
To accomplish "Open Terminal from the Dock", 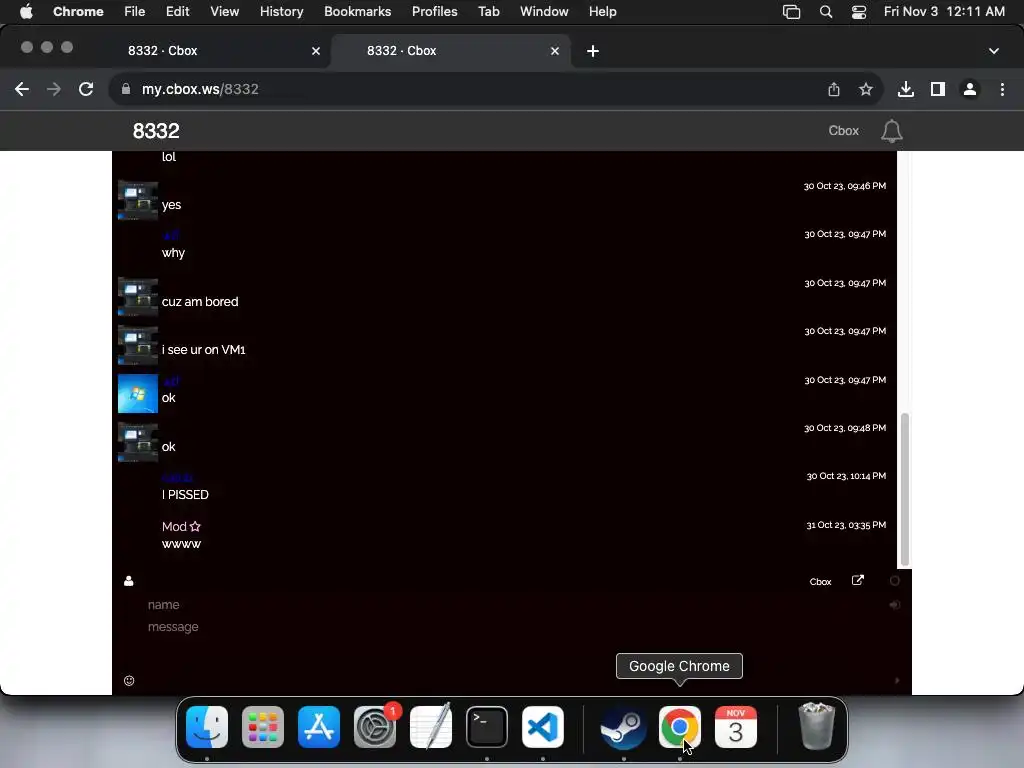I will point(487,727).
